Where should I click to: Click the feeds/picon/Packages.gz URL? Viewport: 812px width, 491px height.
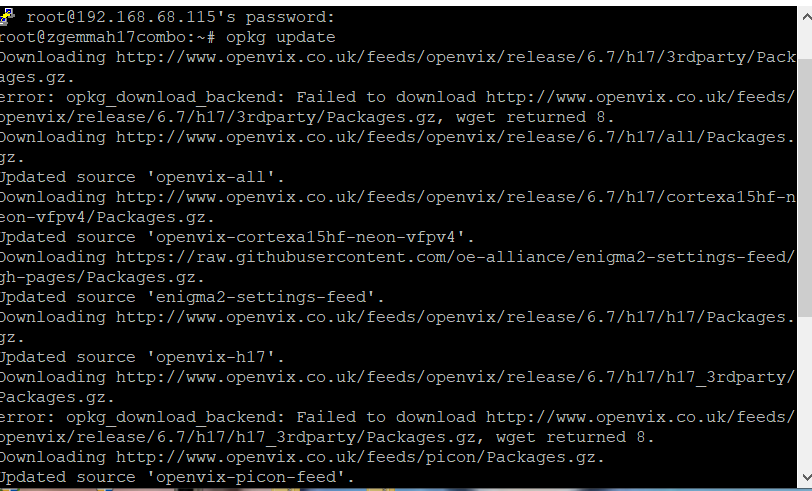(x=360, y=457)
